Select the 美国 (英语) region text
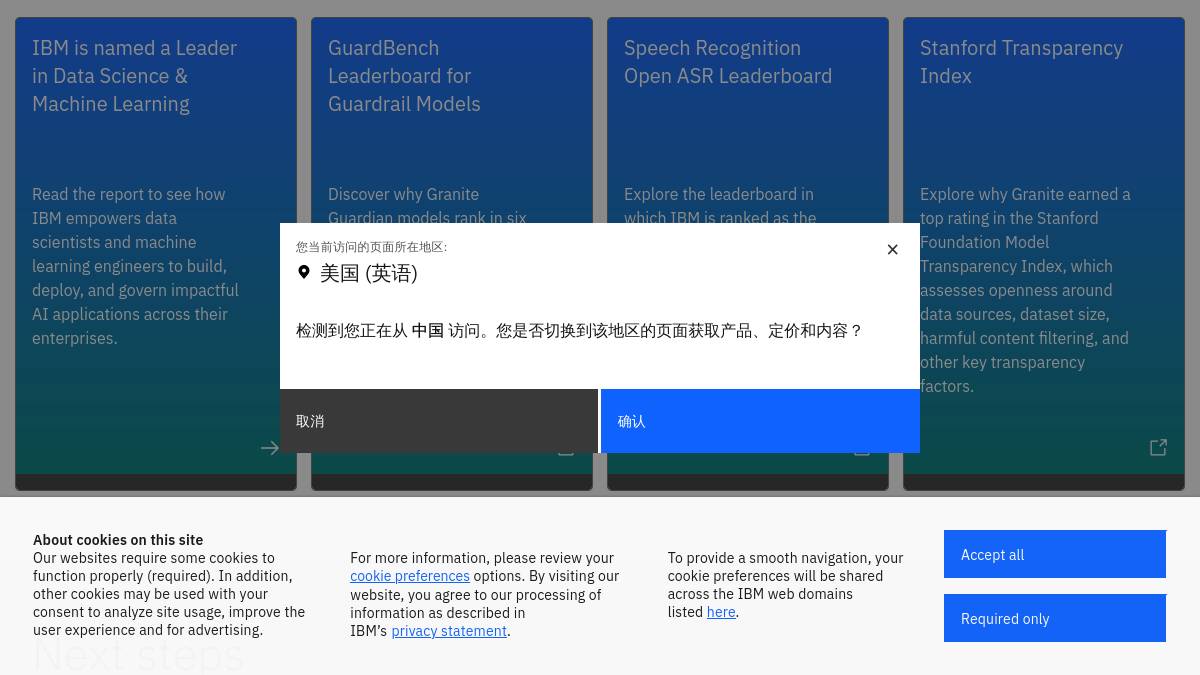1200x675 pixels. (x=369, y=273)
